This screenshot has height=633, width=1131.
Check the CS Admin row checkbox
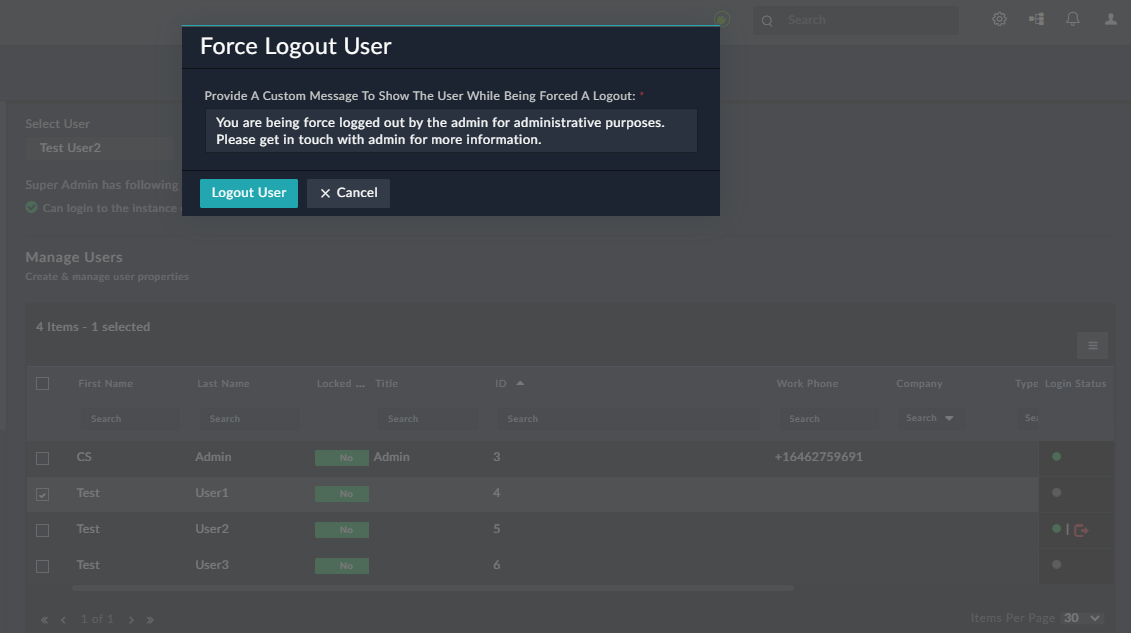pyautogui.click(x=42, y=458)
